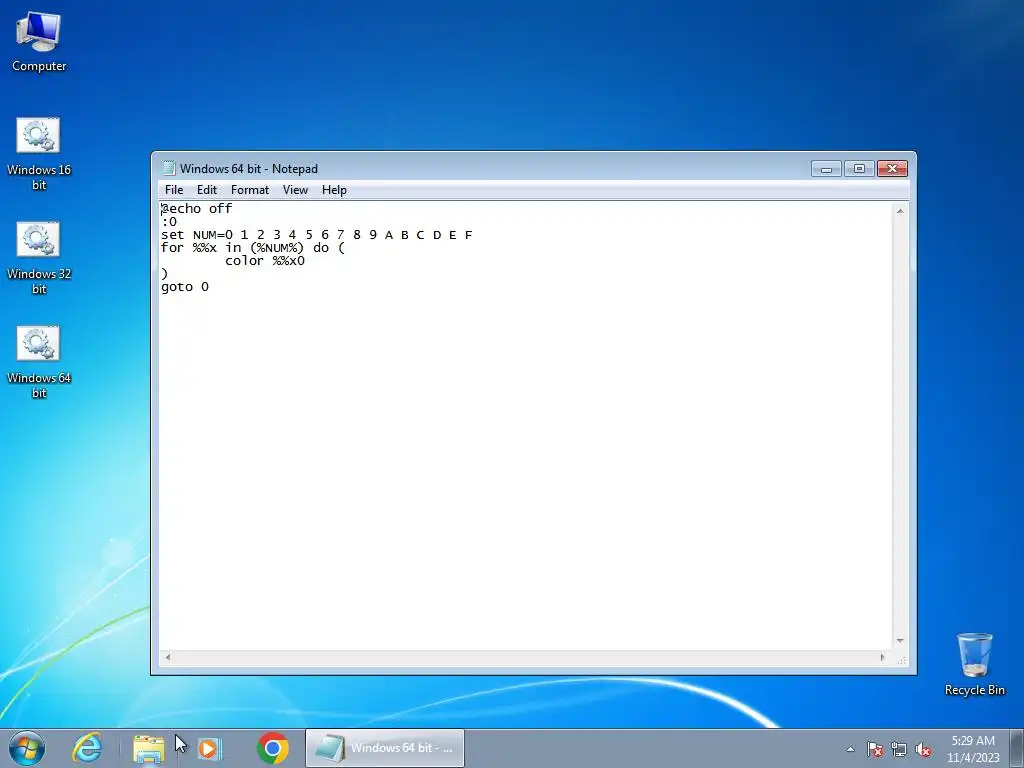Select the Windows 32 bit batch file icon
1024x768 pixels.
click(x=39, y=257)
